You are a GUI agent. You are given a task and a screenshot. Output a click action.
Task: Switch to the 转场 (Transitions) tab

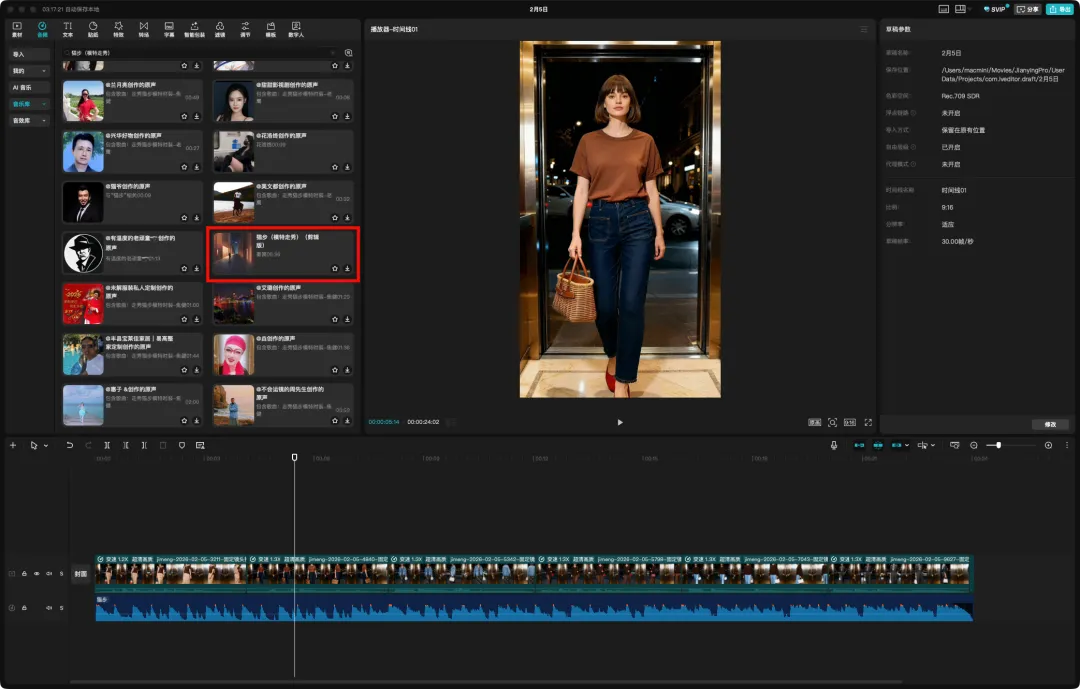[143, 28]
